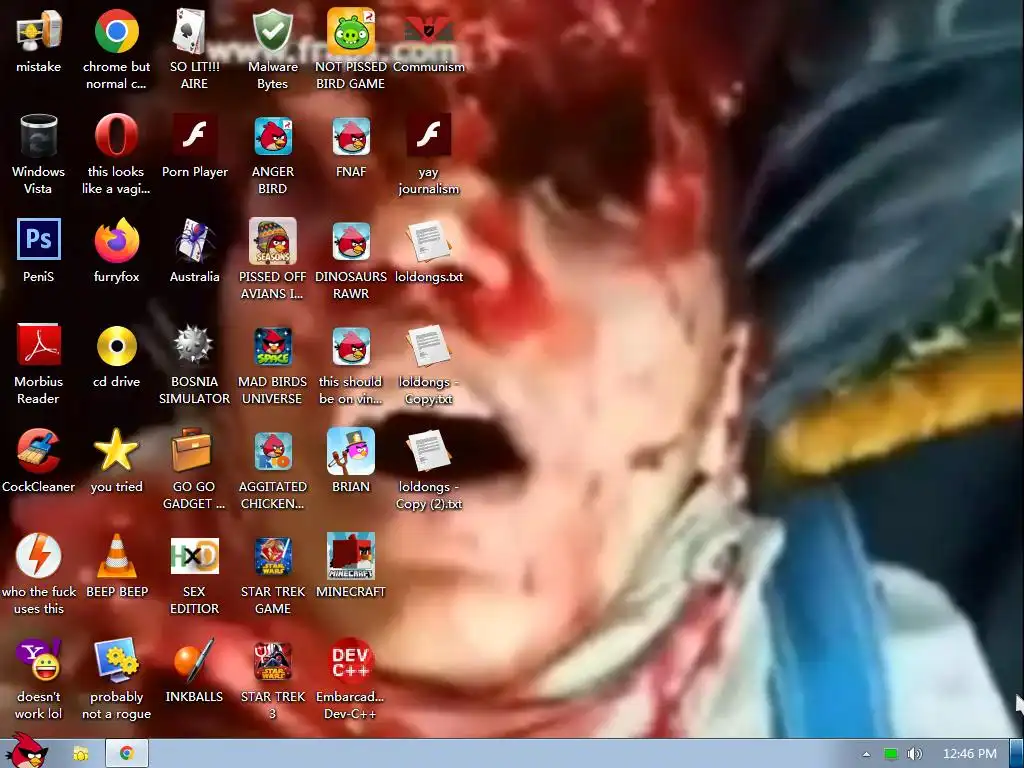Open the 'MINECRAFT' red bird icon
1024x768 pixels.
tap(351, 556)
